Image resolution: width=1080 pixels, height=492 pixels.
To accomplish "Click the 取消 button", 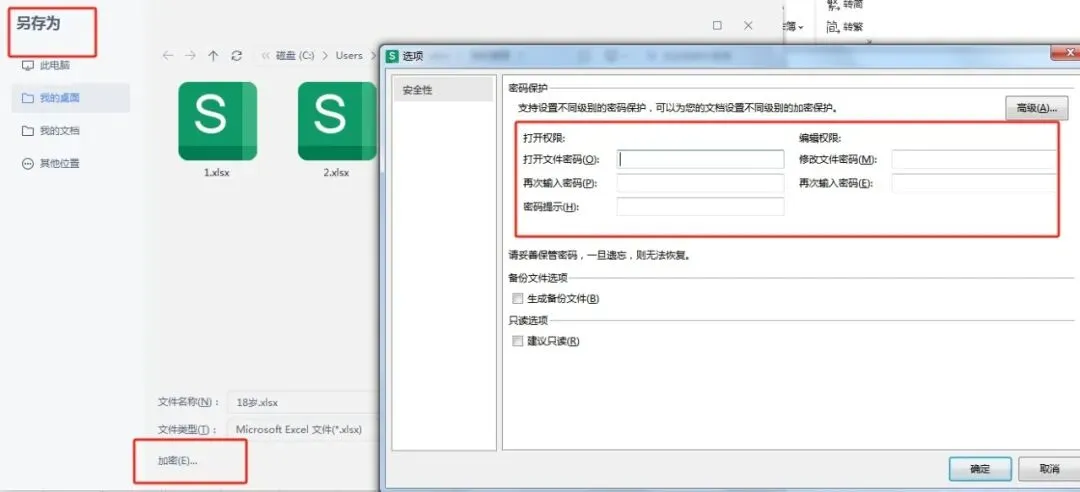I will [1049, 469].
